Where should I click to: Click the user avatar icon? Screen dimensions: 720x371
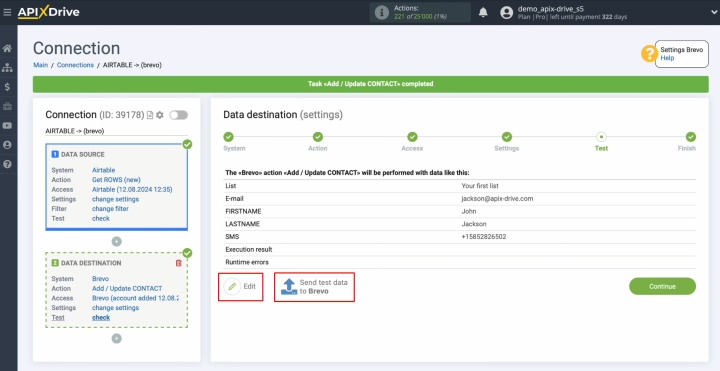click(x=506, y=12)
